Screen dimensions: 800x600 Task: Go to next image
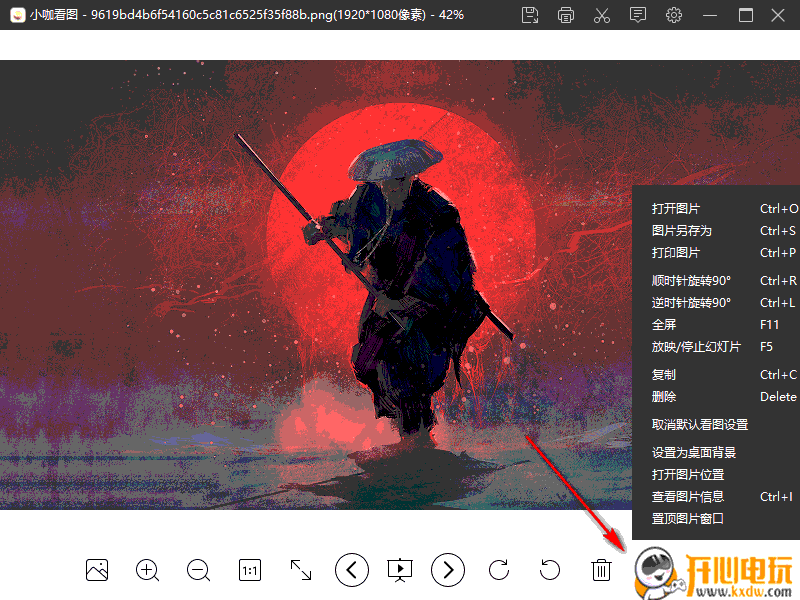click(448, 570)
